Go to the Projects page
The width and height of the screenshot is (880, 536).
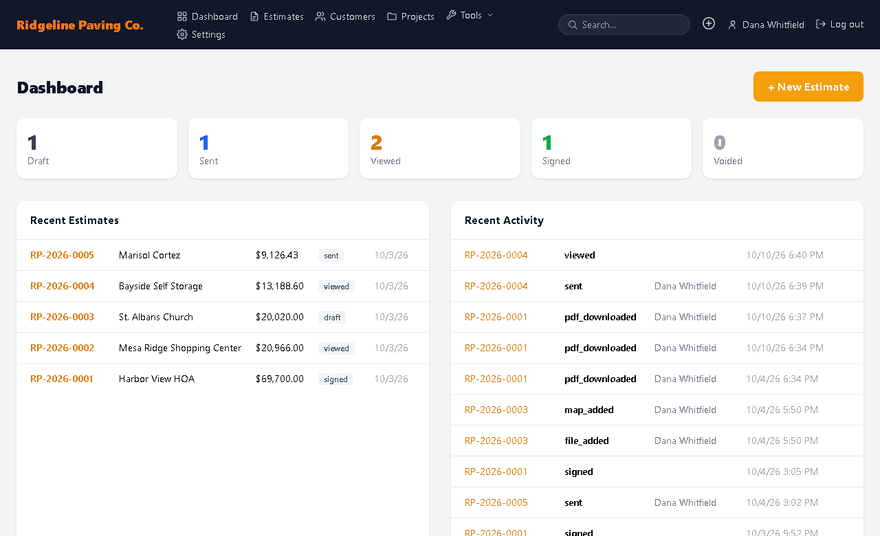[411, 16]
